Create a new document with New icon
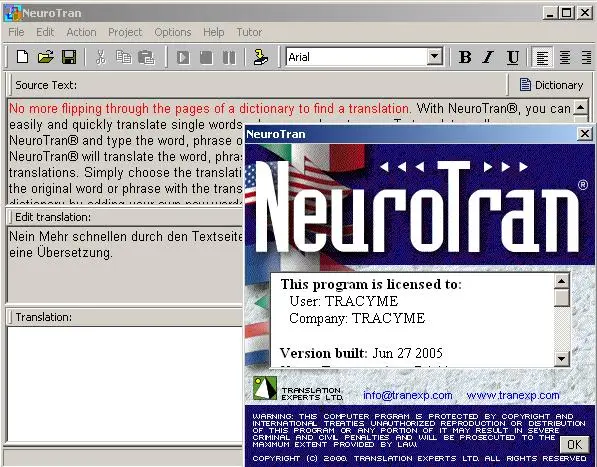 pyautogui.click(x=22, y=57)
